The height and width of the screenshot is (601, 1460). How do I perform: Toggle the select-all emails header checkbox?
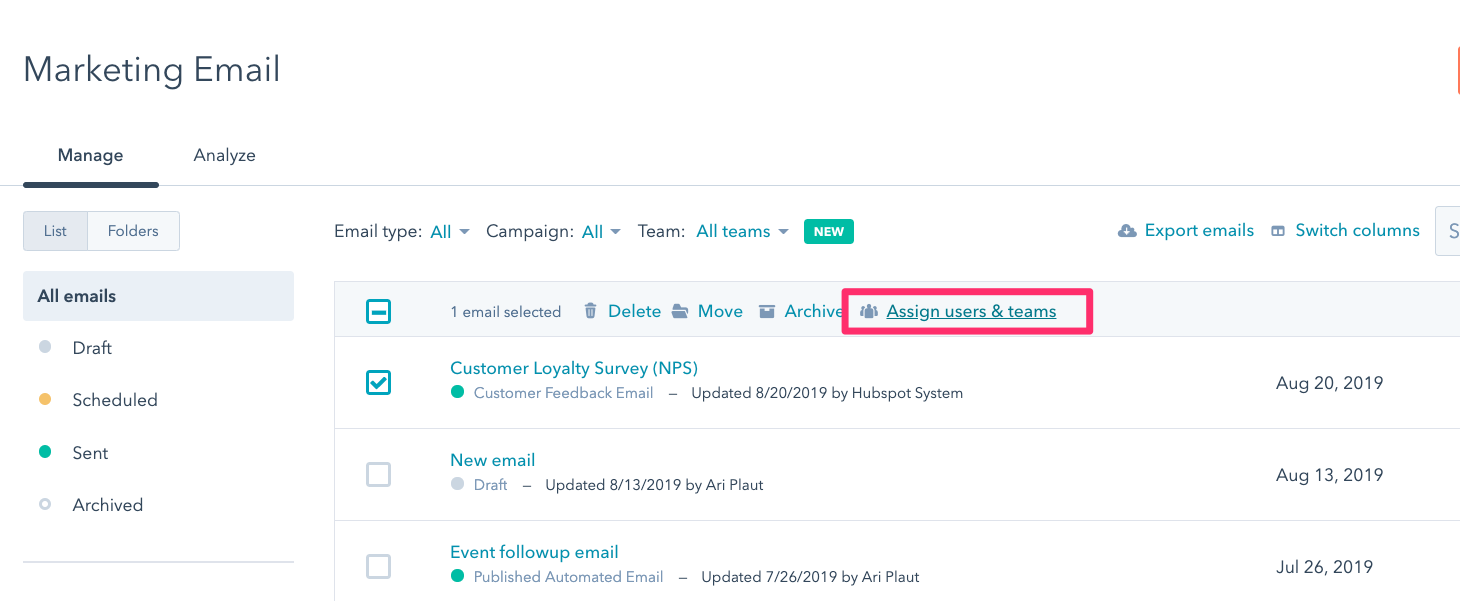coord(378,312)
